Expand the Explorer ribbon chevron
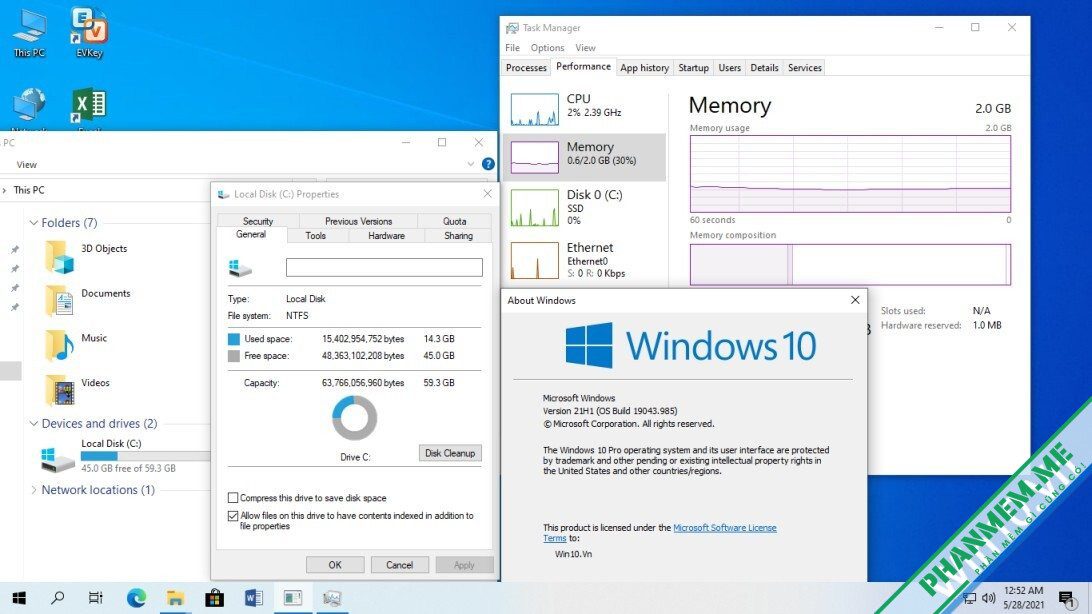 pos(471,164)
